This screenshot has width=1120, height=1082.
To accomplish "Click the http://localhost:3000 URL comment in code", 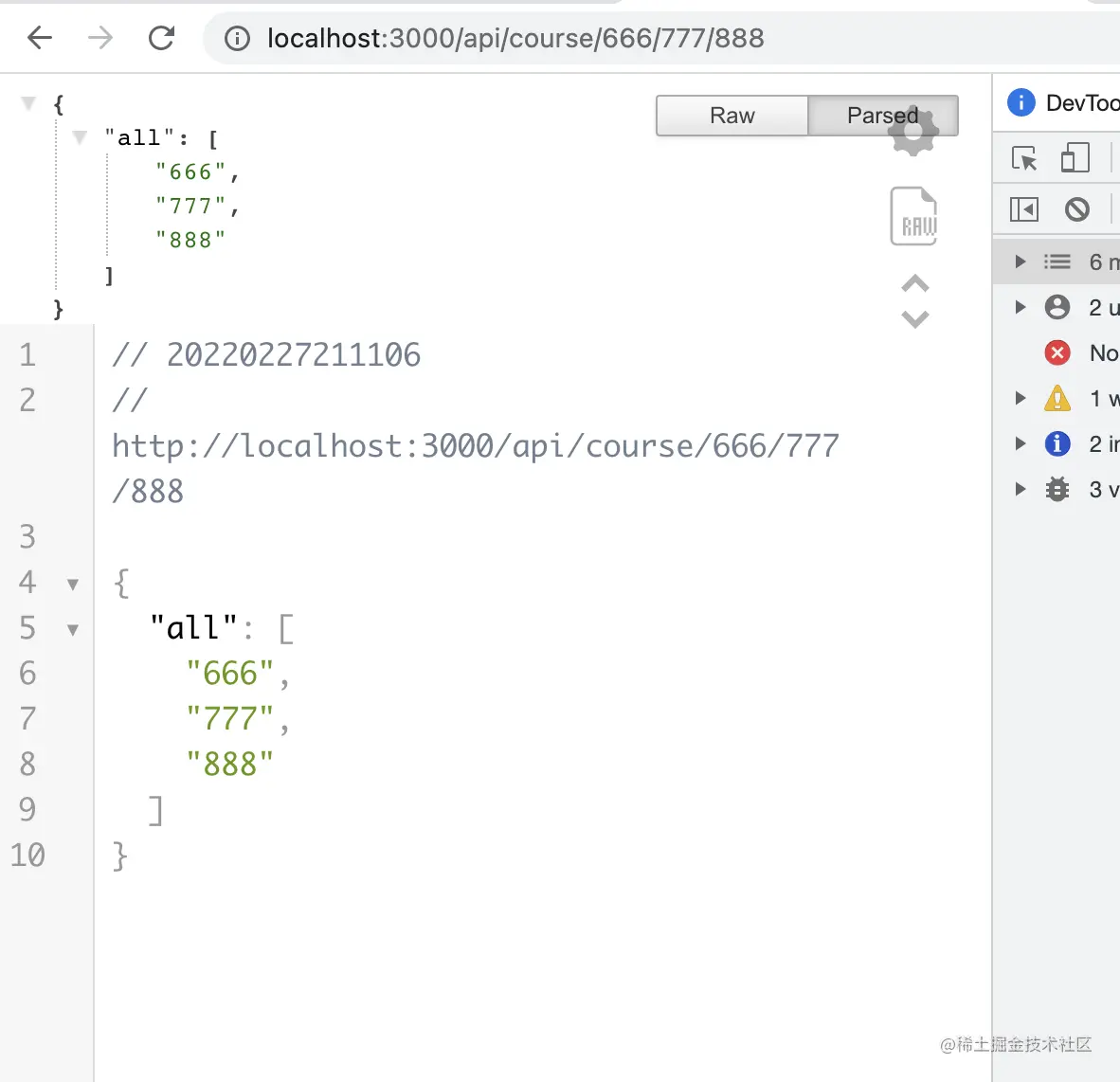I will [x=475, y=468].
